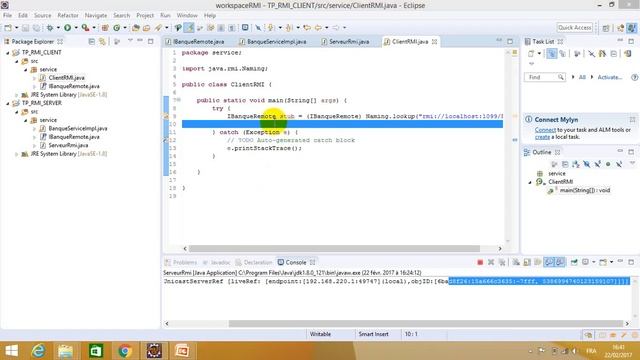Open Package Explorer view menu arrow
The image size is (640, 360).
click(x=130, y=41)
